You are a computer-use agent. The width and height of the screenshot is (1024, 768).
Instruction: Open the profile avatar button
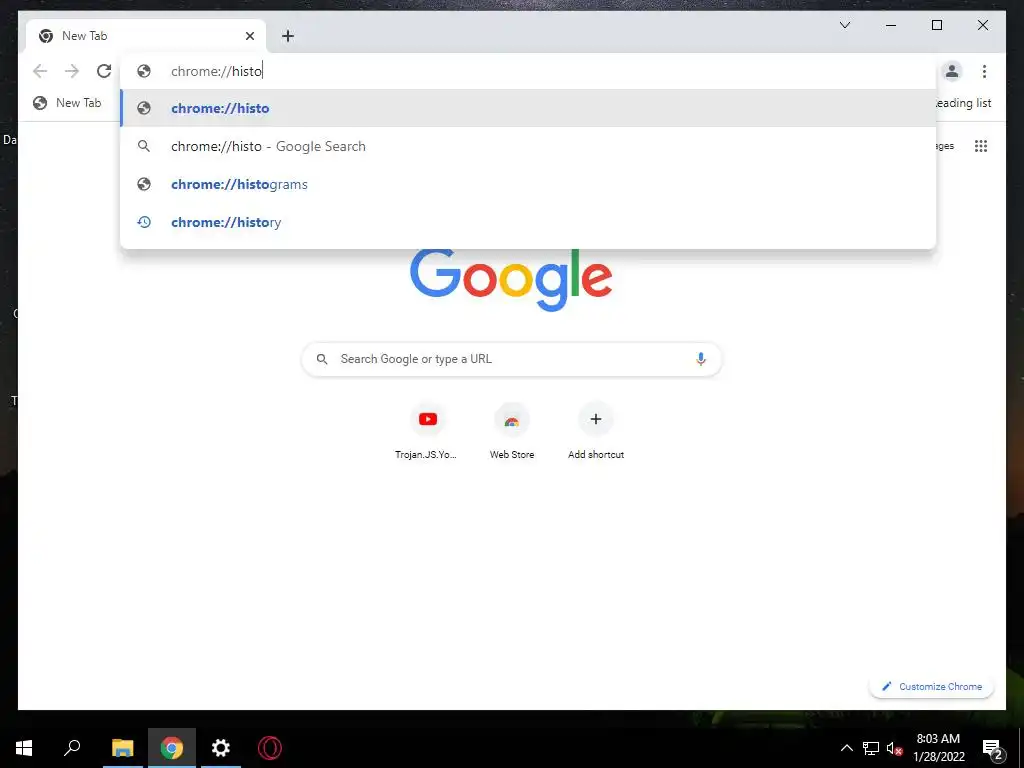coord(952,71)
